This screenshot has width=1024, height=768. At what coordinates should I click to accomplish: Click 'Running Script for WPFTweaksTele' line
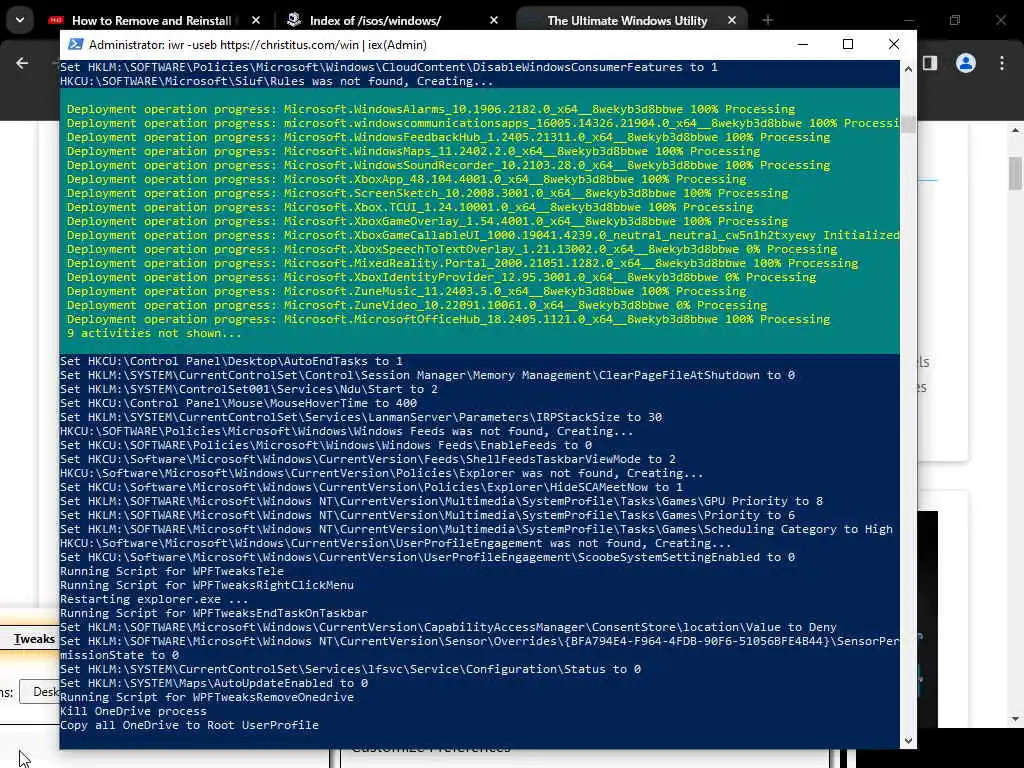(x=172, y=571)
